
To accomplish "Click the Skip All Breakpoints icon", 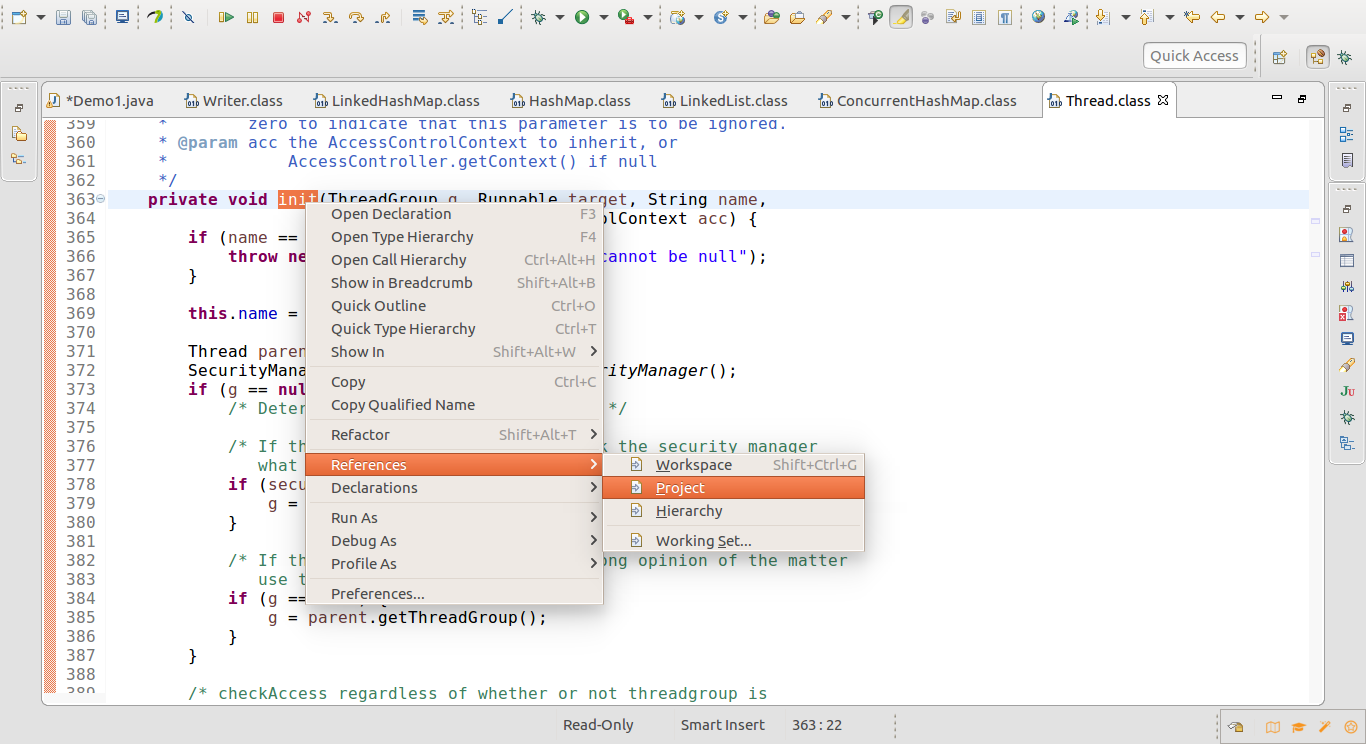I will (x=188, y=17).
